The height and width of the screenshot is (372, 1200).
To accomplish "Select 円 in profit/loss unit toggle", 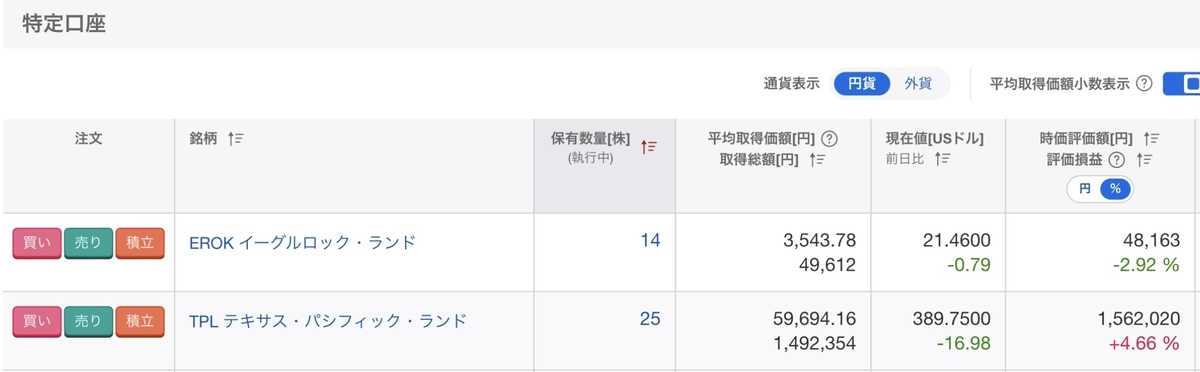I will (x=1084, y=188).
